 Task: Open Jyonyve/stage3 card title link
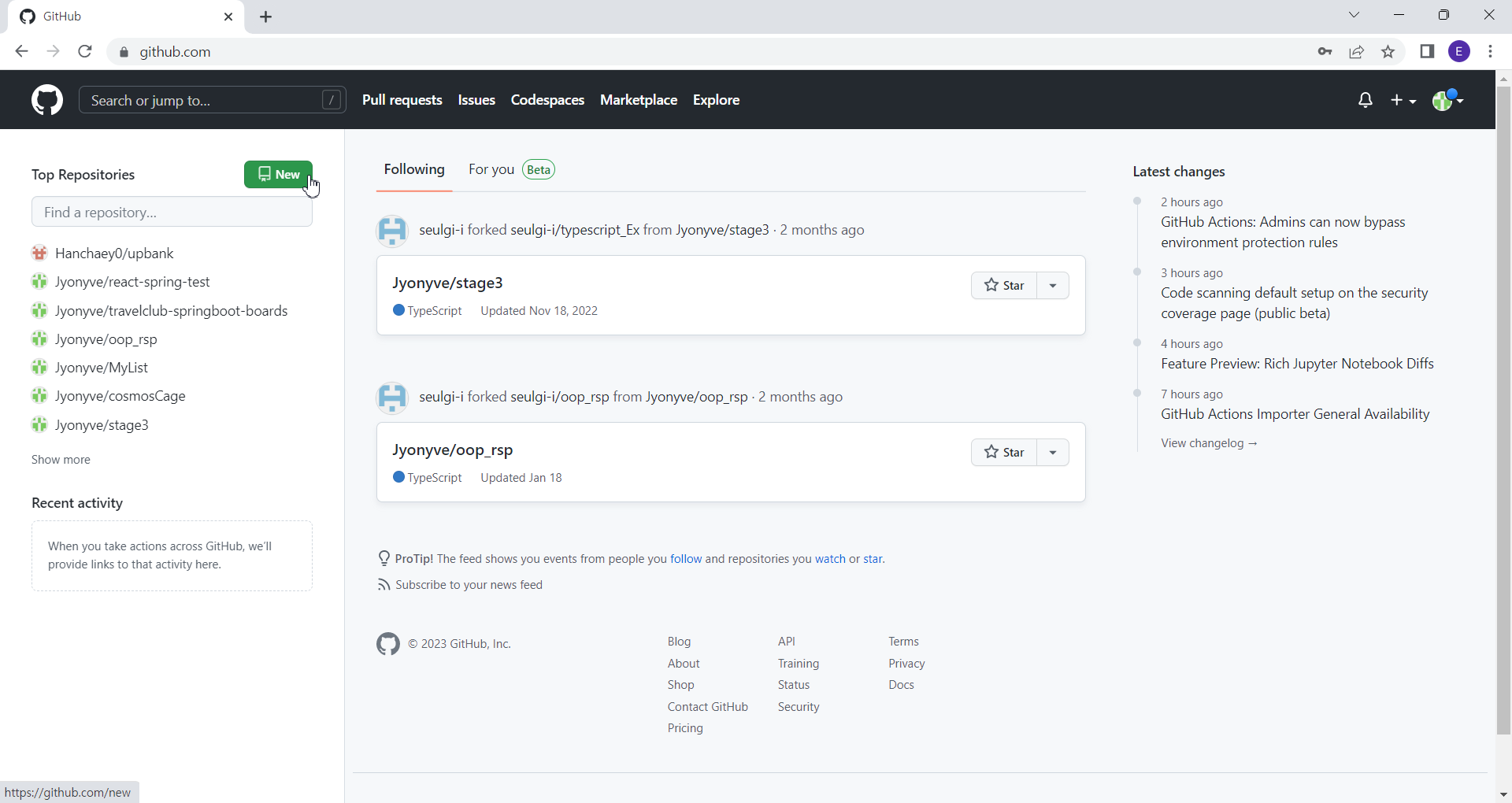447,283
